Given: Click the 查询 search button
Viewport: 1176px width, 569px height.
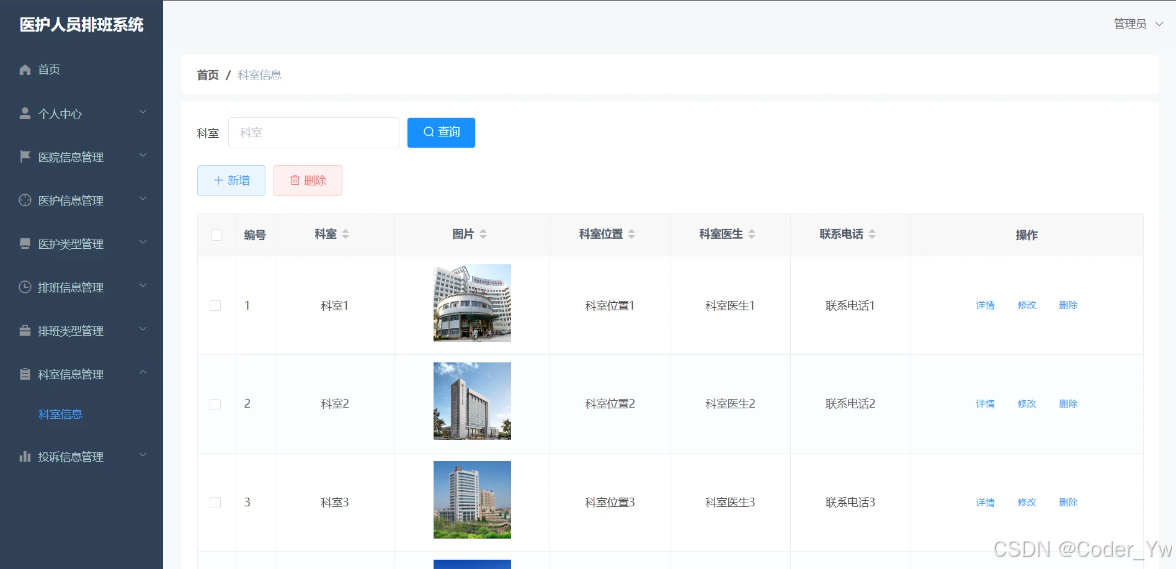Looking at the screenshot, I should coord(441,133).
